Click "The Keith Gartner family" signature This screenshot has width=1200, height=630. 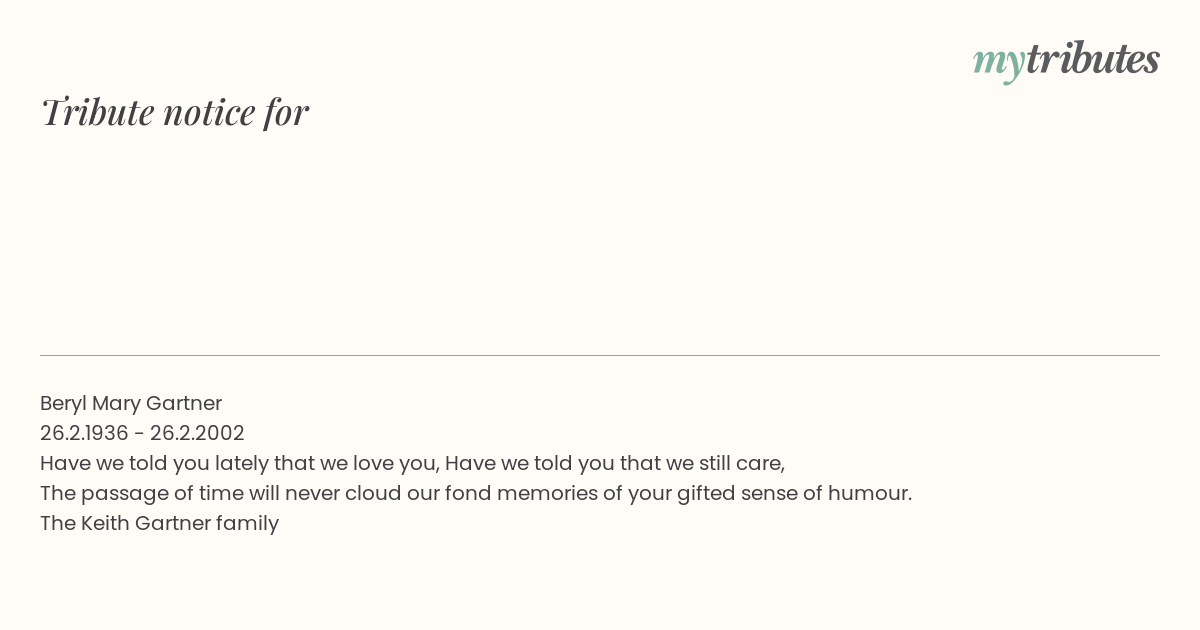159,523
